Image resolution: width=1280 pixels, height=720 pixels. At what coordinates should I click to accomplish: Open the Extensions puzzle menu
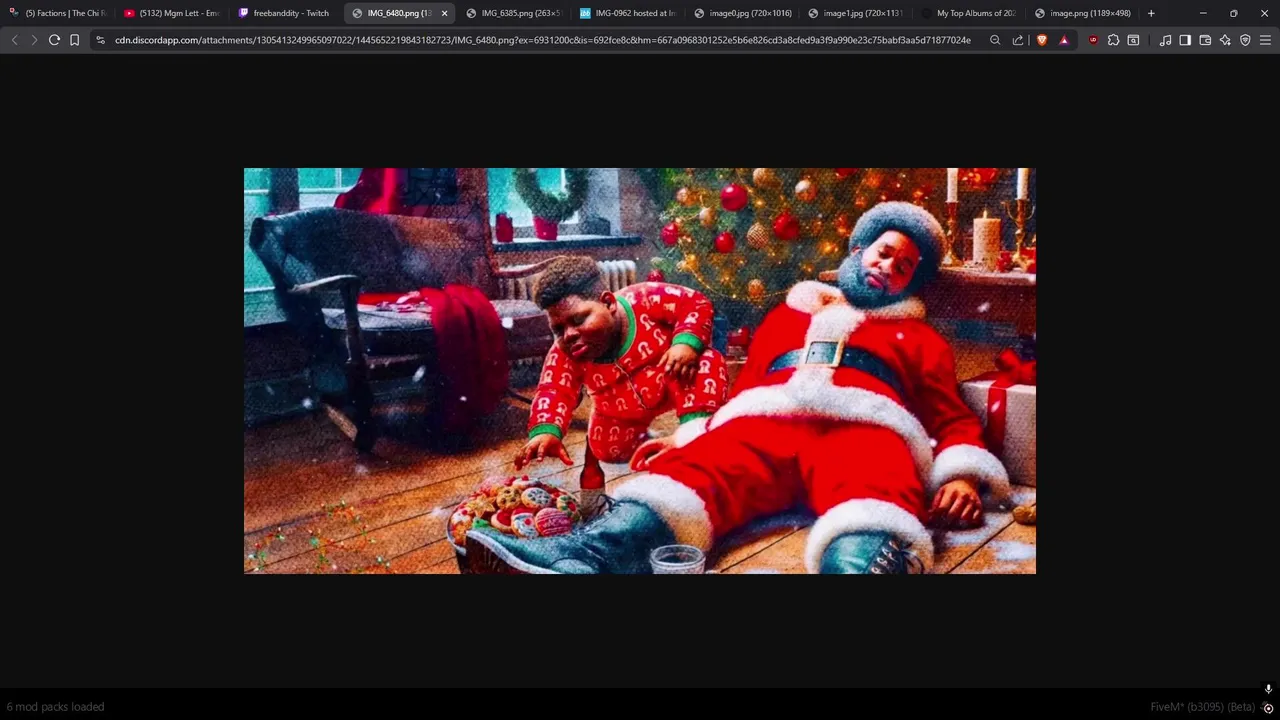click(x=1113, y=40)
